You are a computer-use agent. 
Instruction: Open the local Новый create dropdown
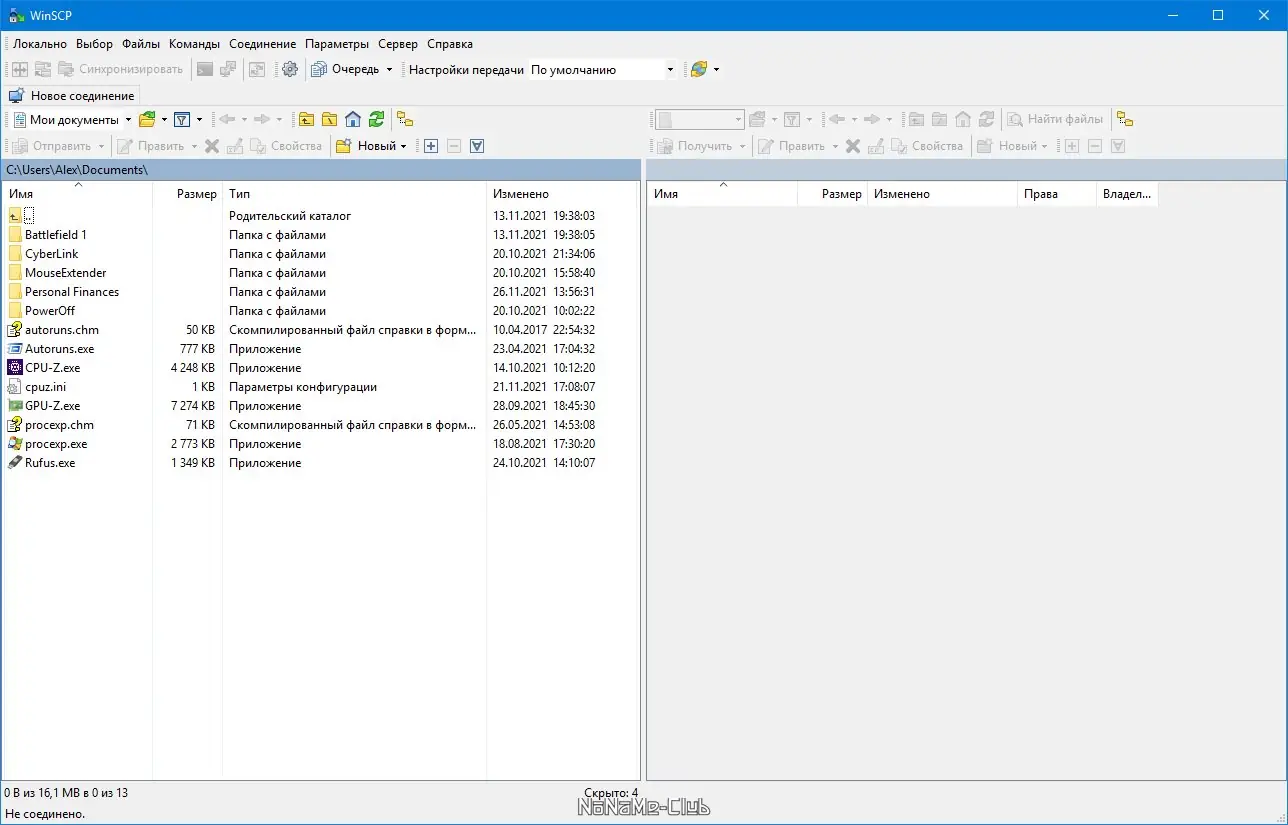[x=371, y=146]
